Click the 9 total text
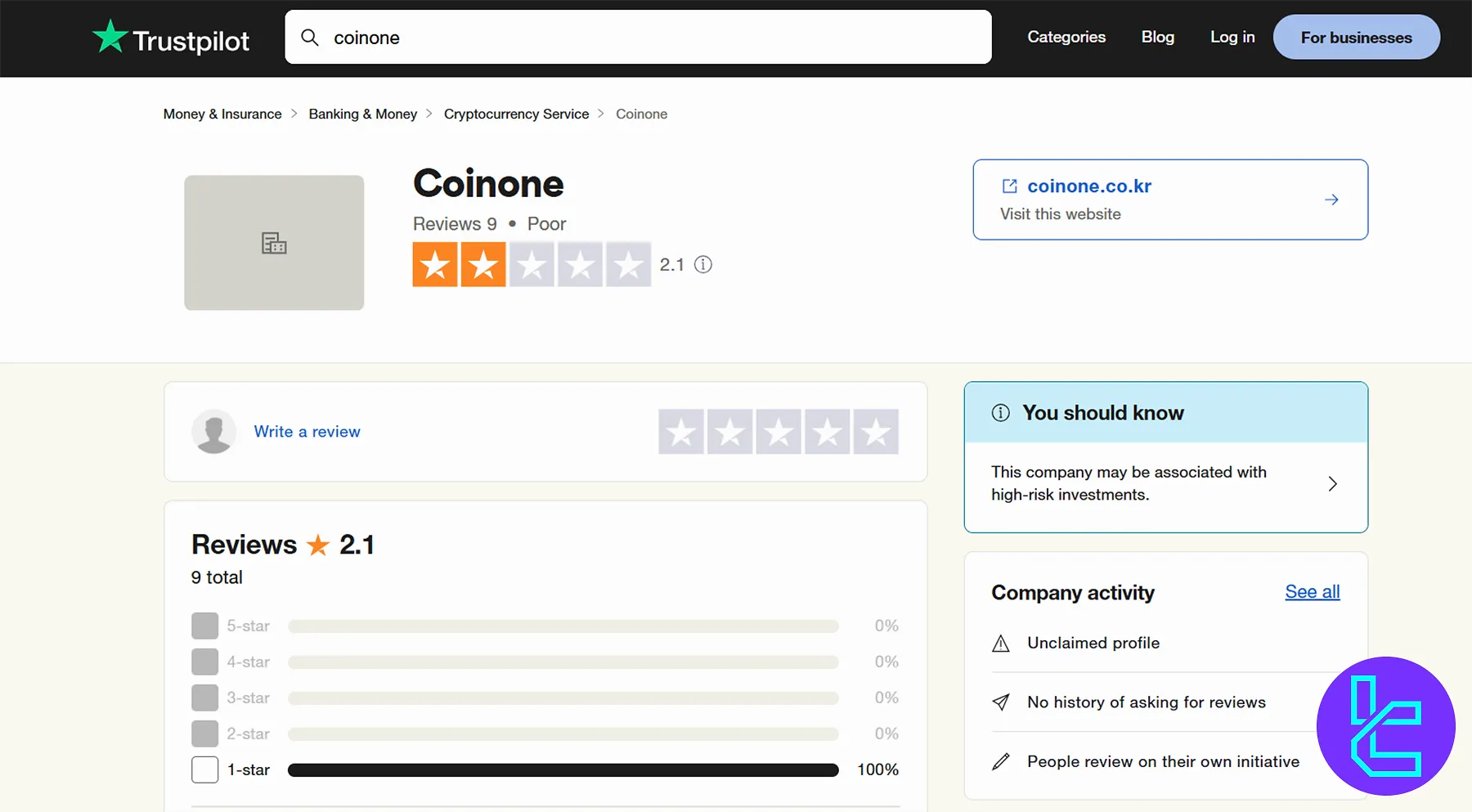 point(217,577)
